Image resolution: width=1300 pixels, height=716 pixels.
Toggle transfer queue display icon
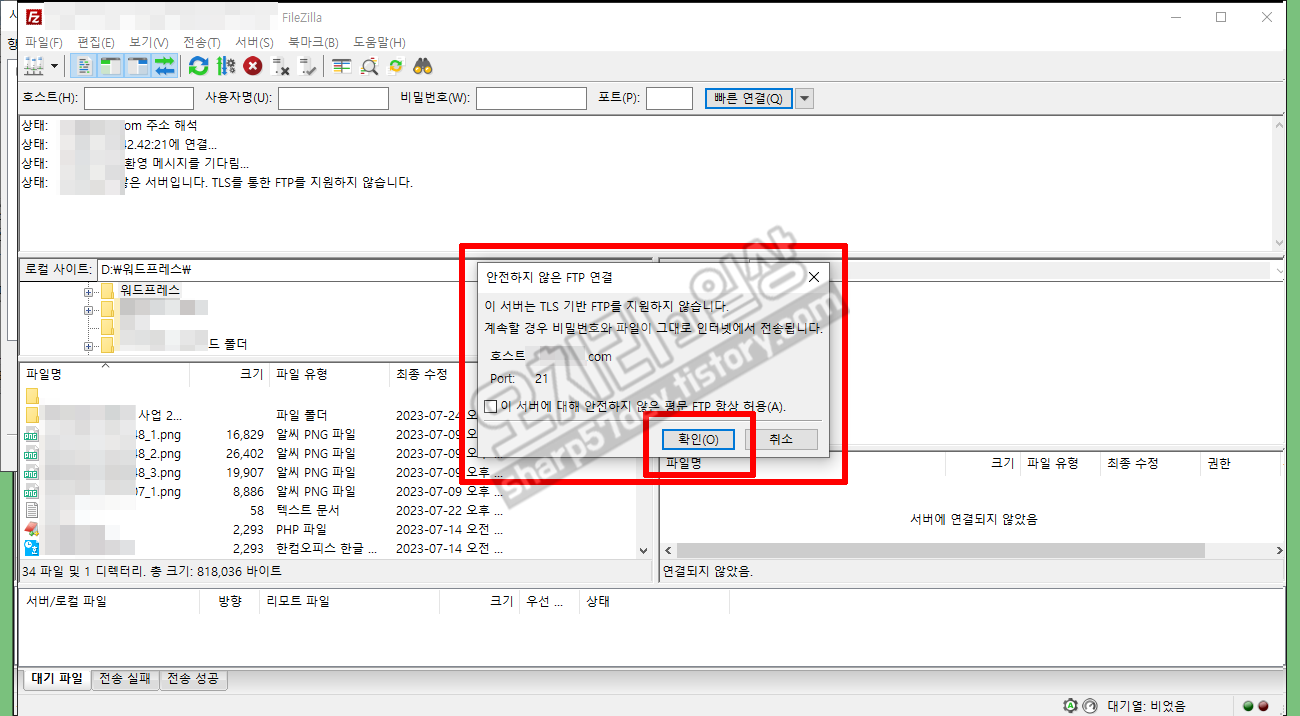click(x=164, y=66)
